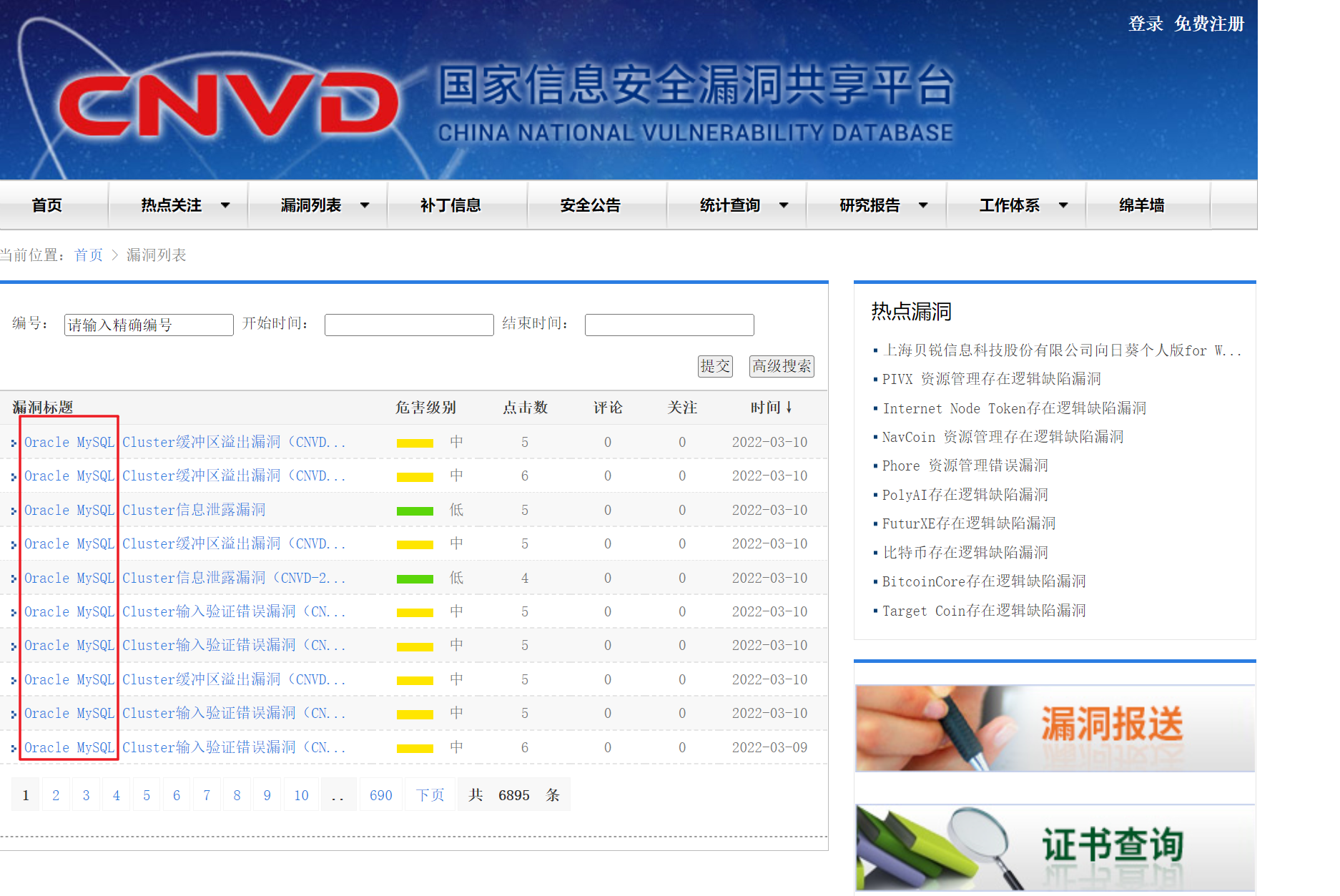Expand the 研究报告 dropdown arrow
Viewport: 1340px width, 896px height.
click(923, 205)
